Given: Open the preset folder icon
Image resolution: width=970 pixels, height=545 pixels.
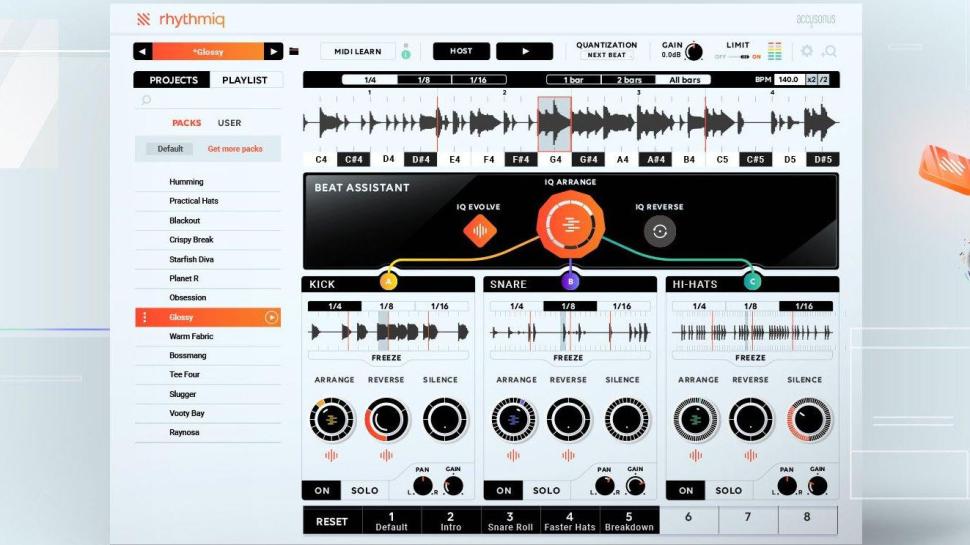Looking at the screenshot, I should [294, 51].
